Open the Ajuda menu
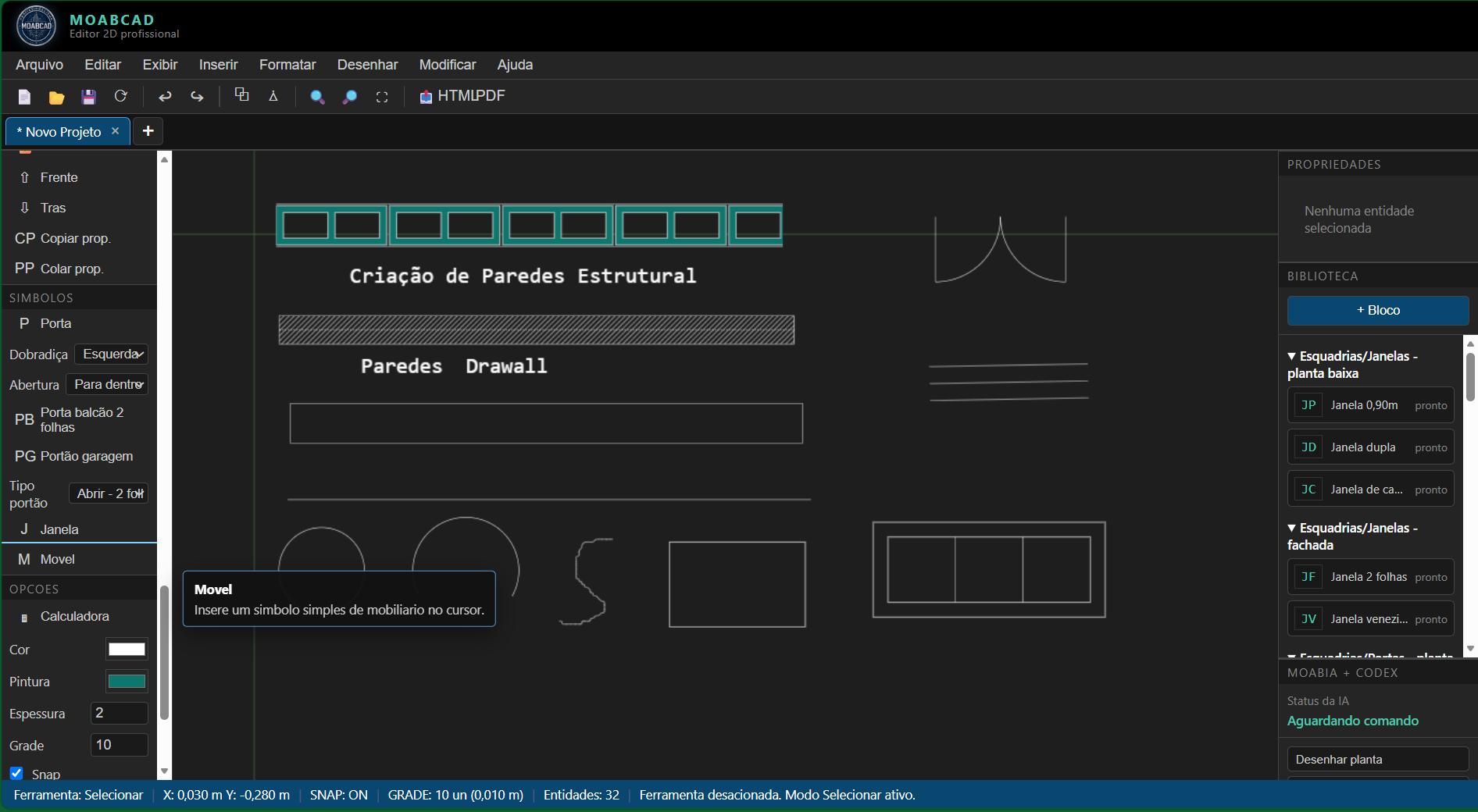Image resolution: width=1478 pixels, height=812 pixels. (515, 65)
